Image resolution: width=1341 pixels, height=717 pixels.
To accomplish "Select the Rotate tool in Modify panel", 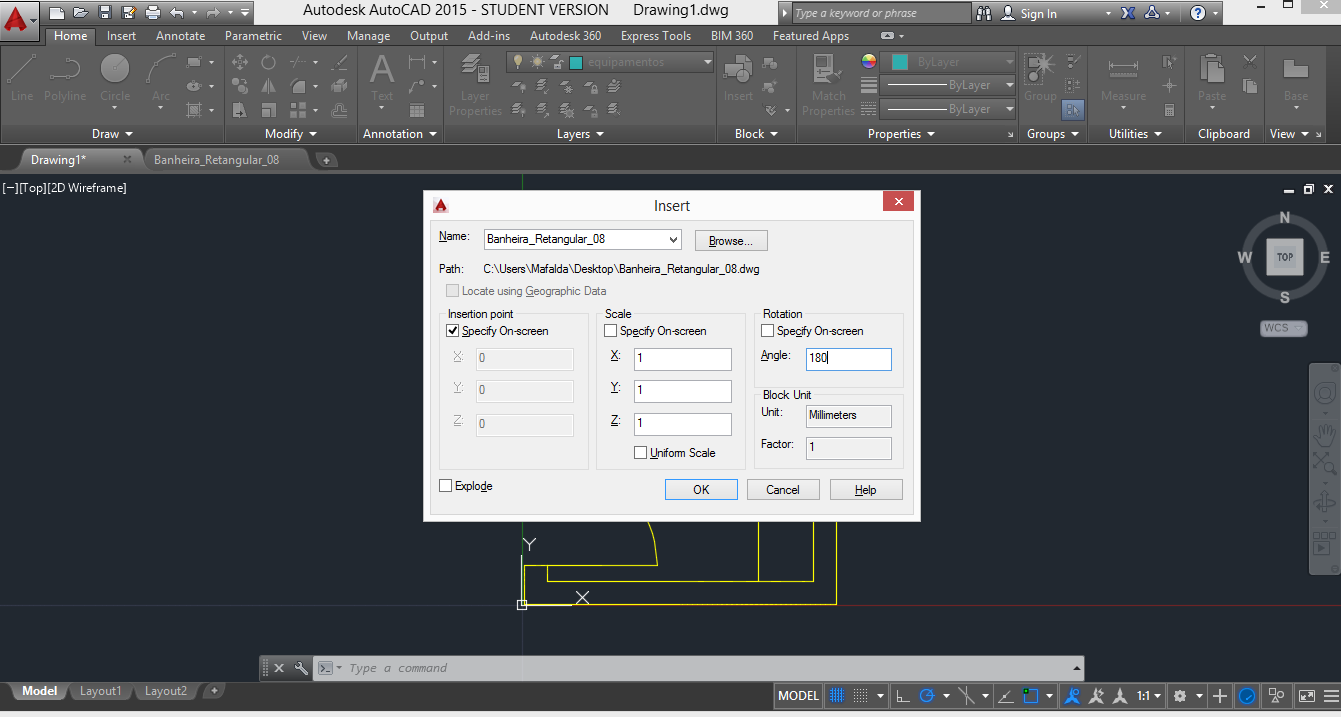I will [x=268, y=62].
